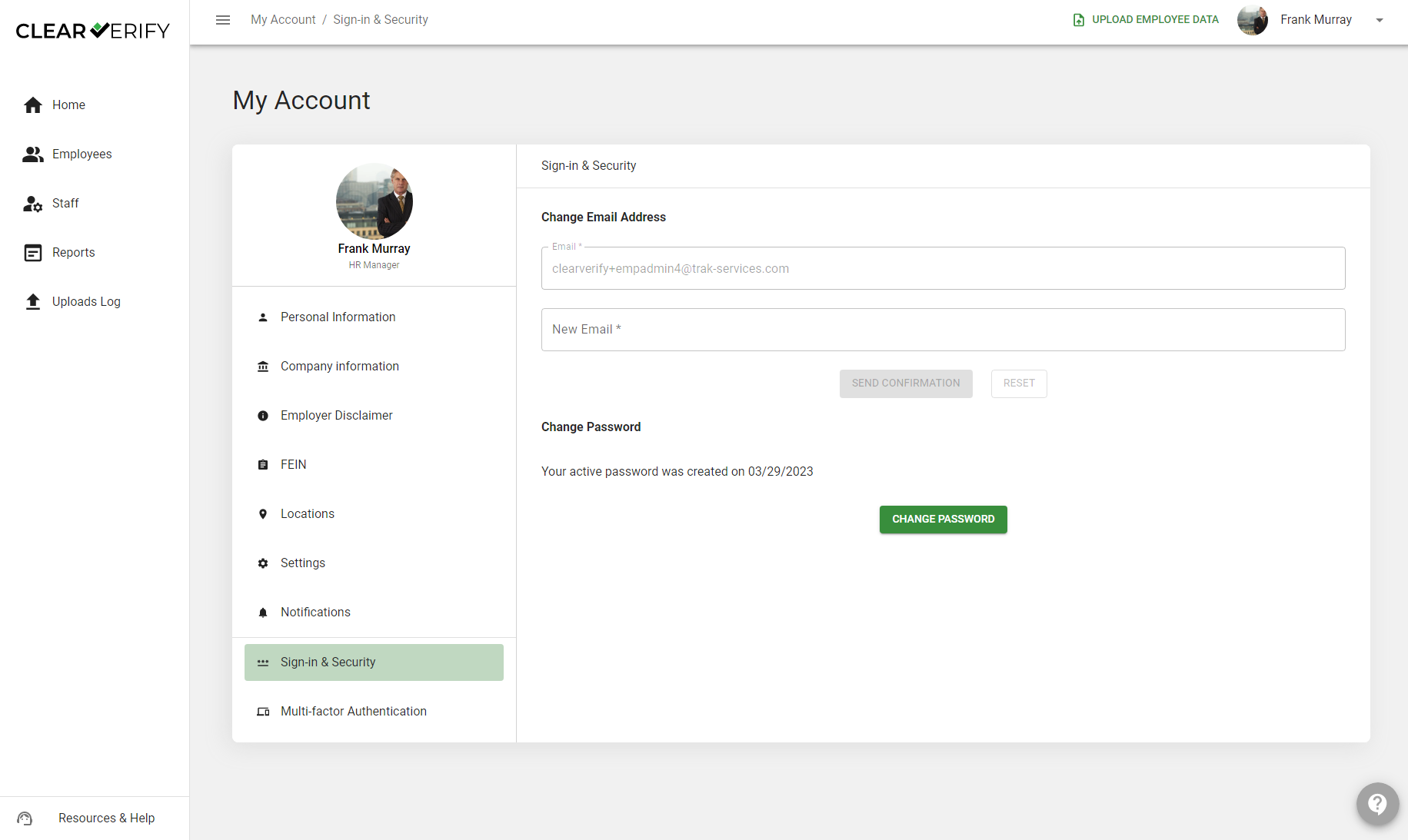
Task: Select the Notifications tab
Action: (x=374, y=613)
